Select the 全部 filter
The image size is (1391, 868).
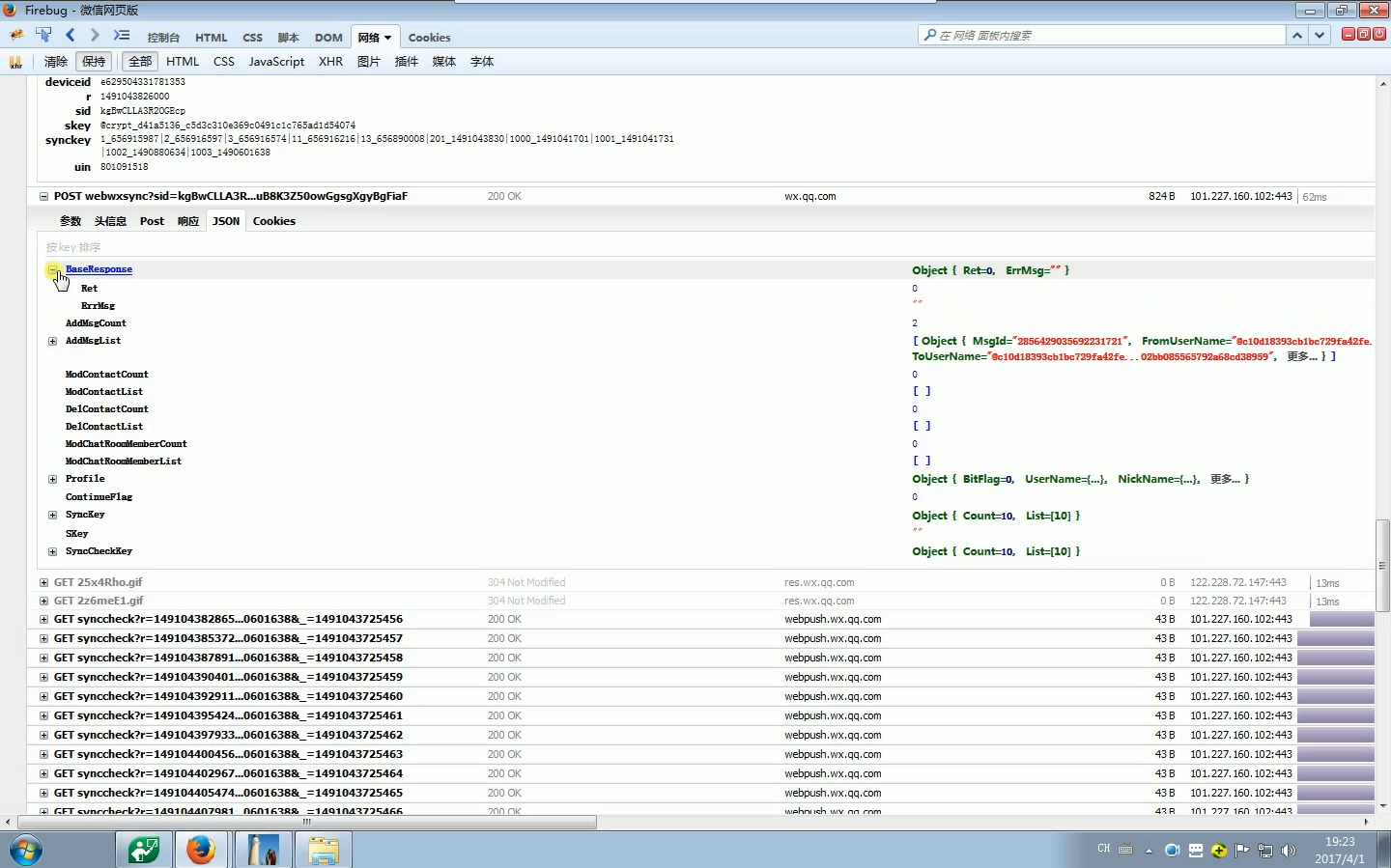point(140,61)
